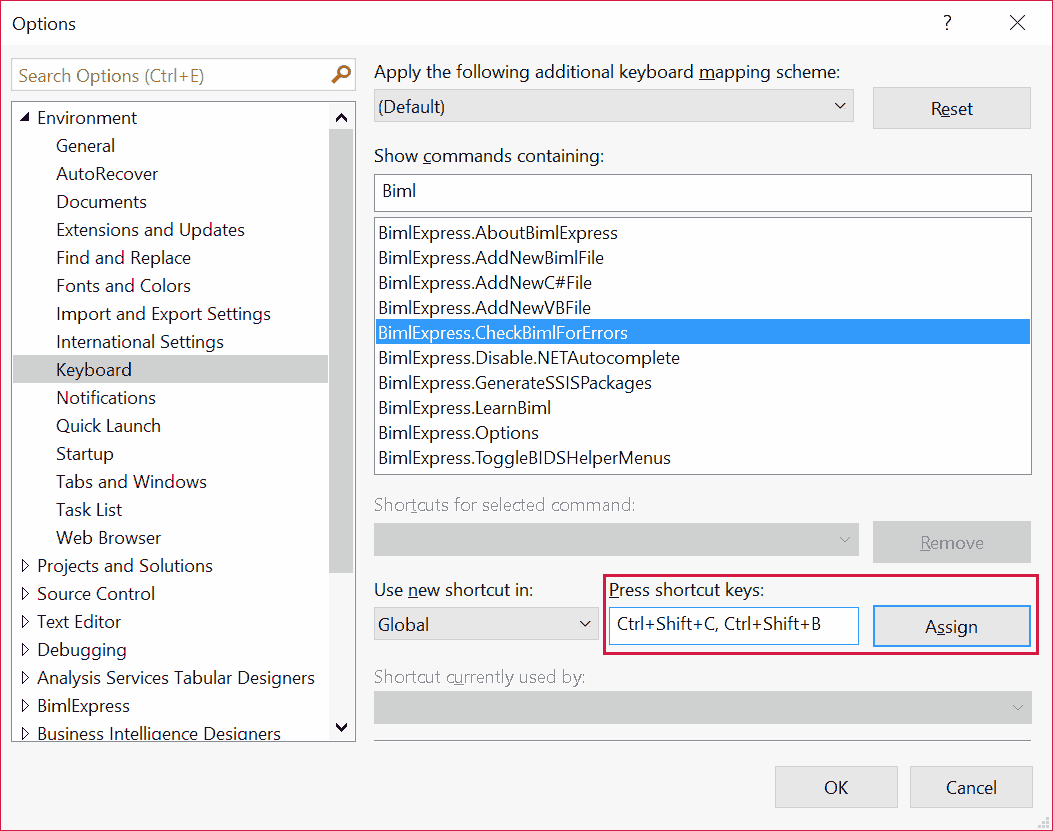Cancel the Options dialog

971,787
